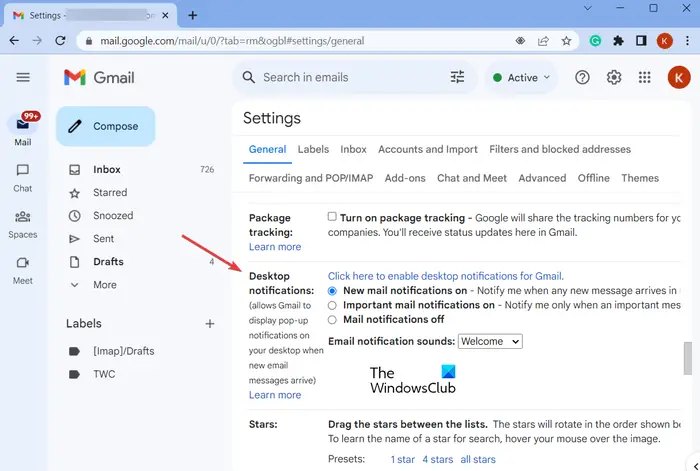700x471 pixels.
Task: Show search options filter icon
Action: tap(457, 77)
